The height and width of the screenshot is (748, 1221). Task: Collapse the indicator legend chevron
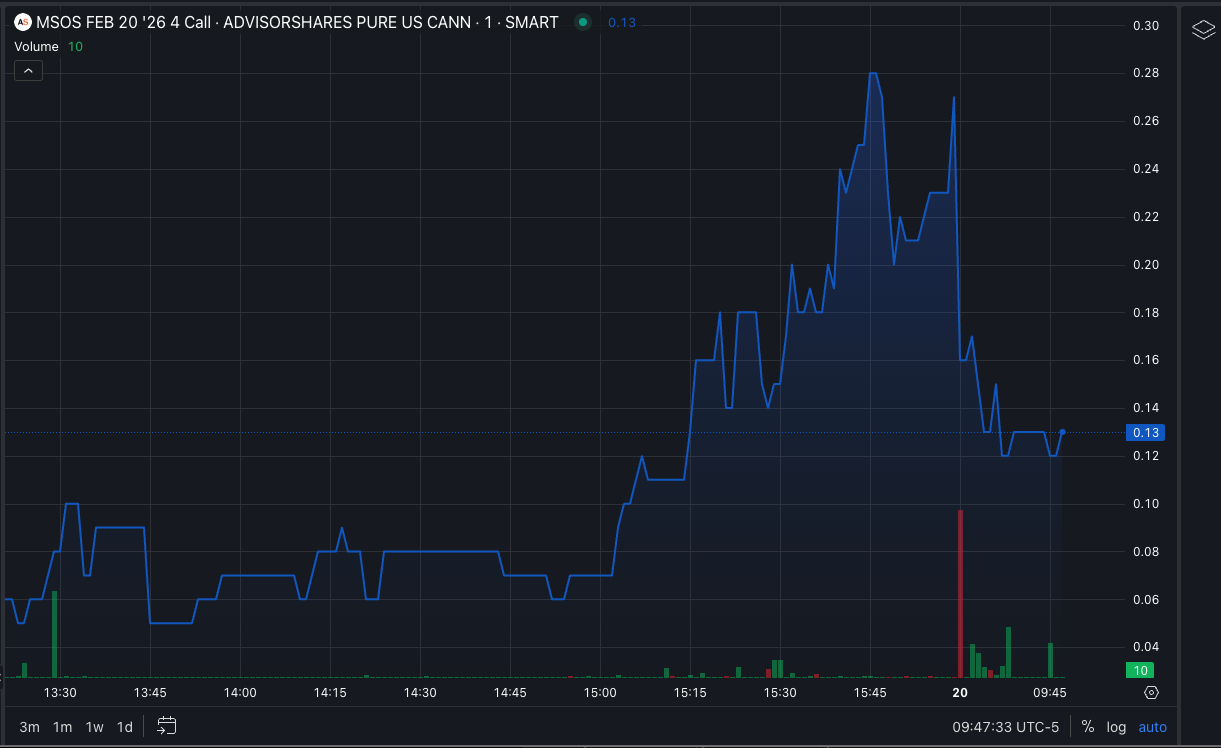(28, 70)
